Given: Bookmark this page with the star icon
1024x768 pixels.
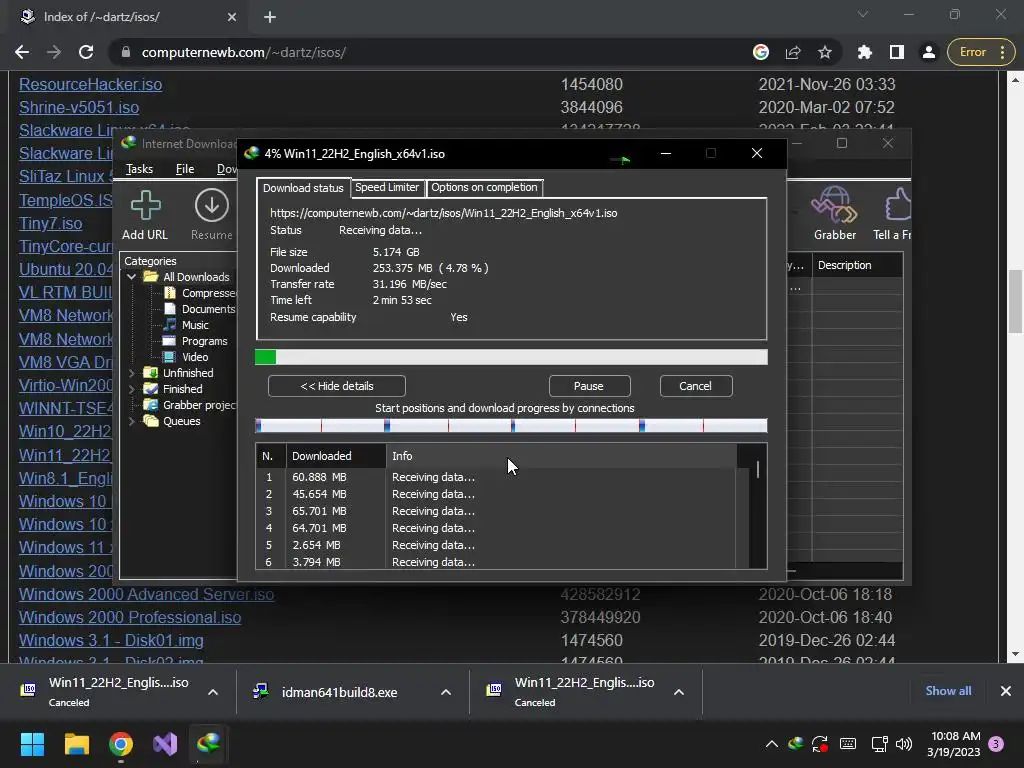Looking at the screenshot, I should tap(825, 52).
